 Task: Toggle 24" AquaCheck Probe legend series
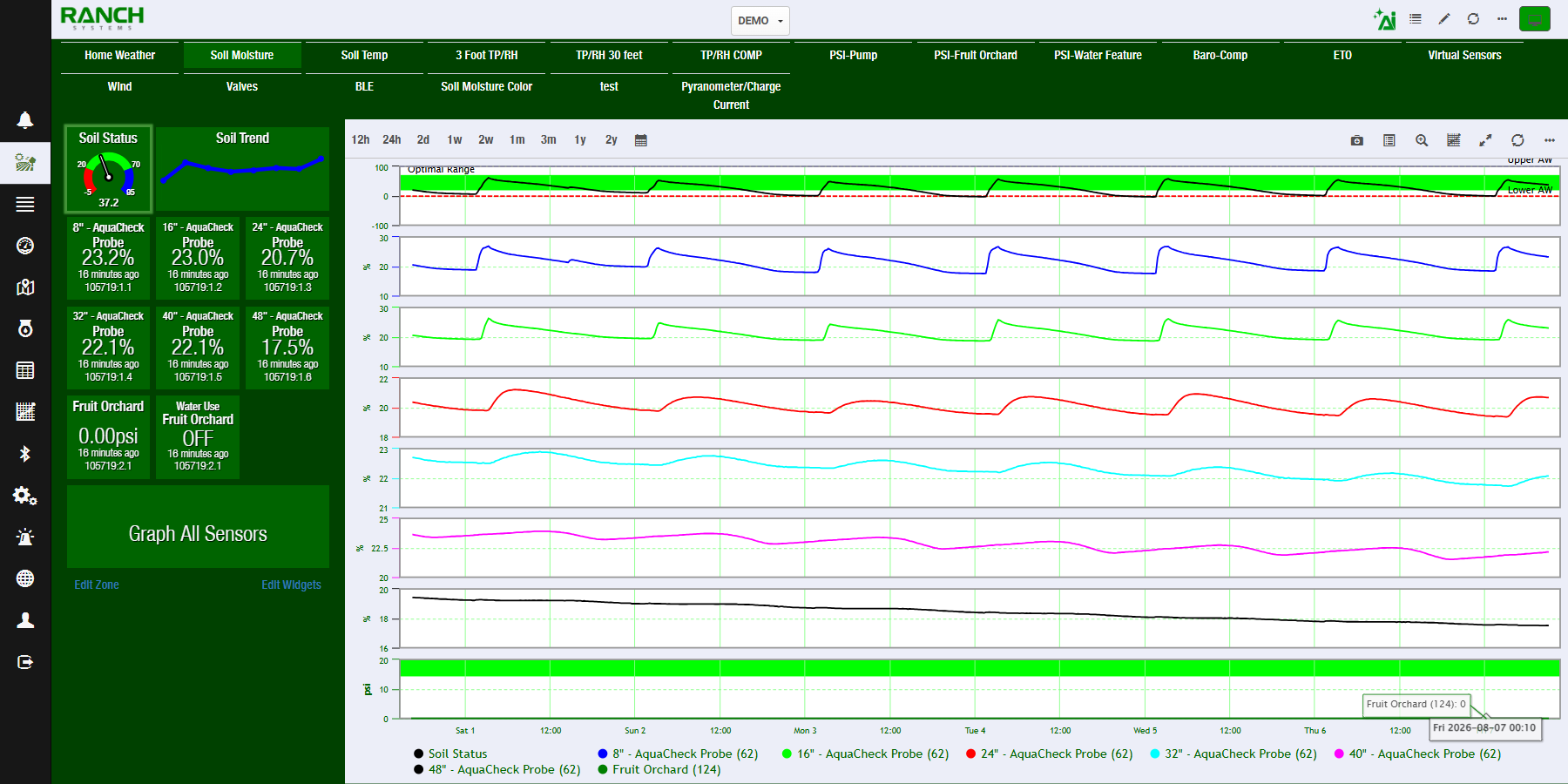(x=1049, y=754)
